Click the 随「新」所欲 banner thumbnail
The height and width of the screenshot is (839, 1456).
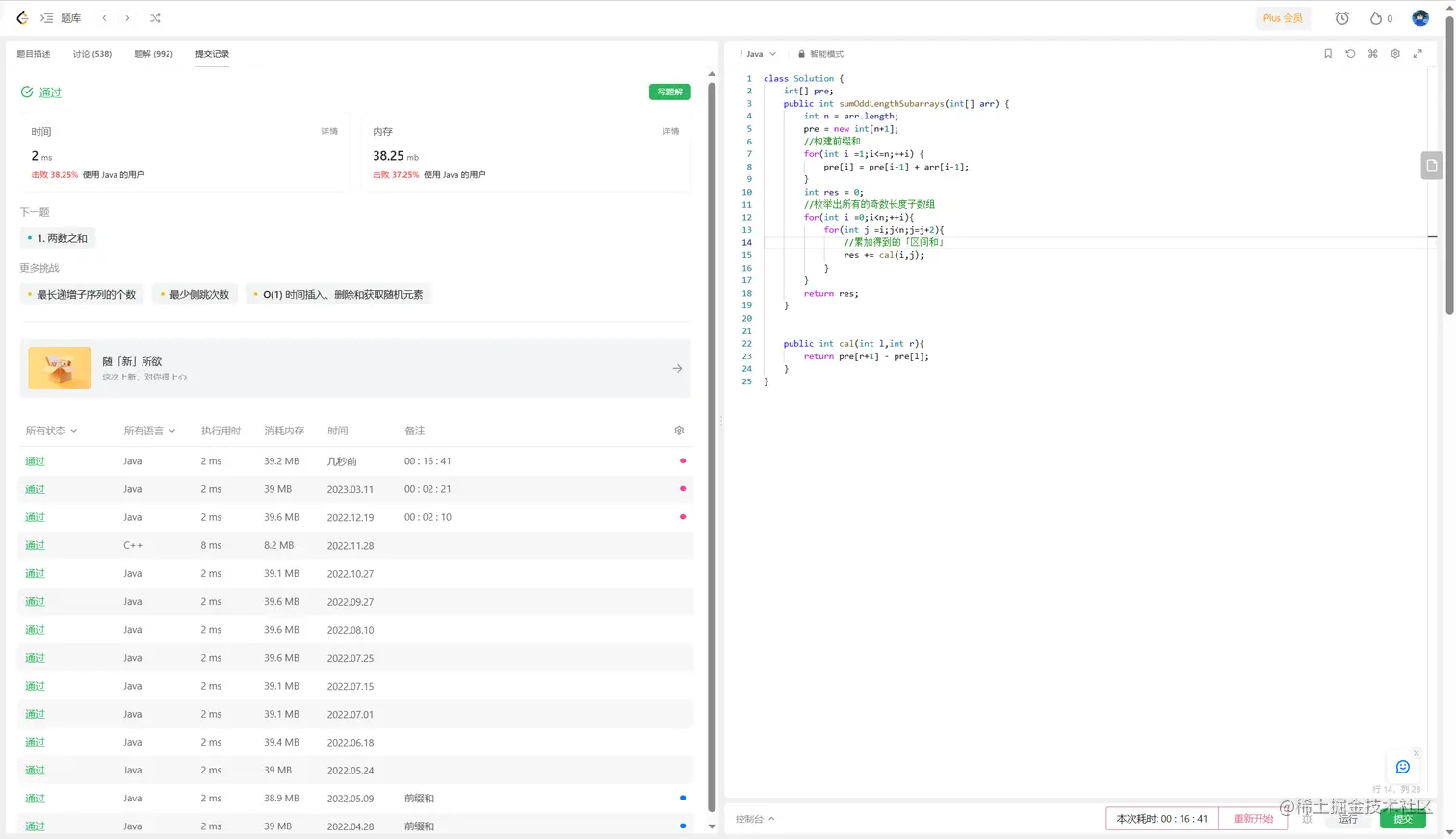click(x=60, y=368)
